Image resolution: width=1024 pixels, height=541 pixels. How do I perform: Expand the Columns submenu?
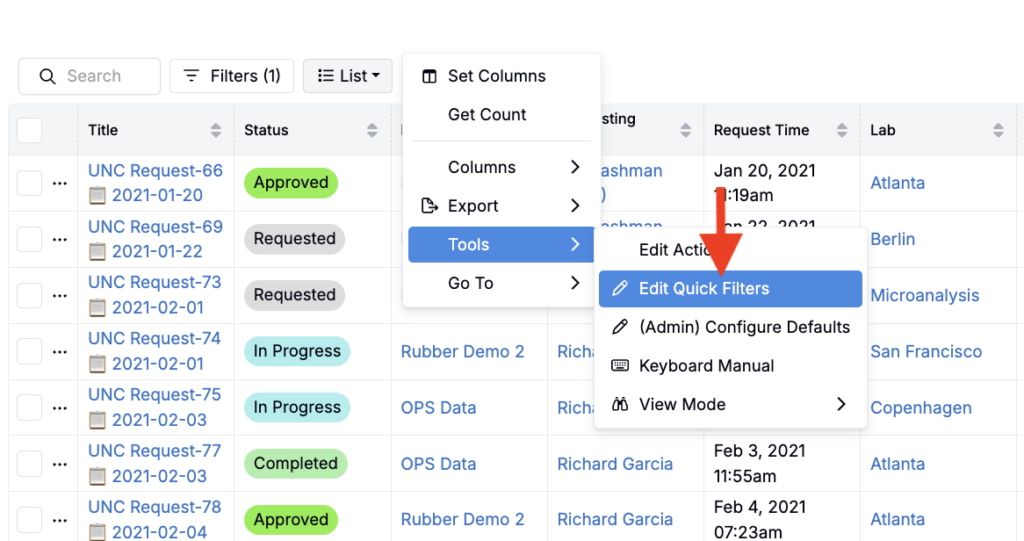point(500,167)
